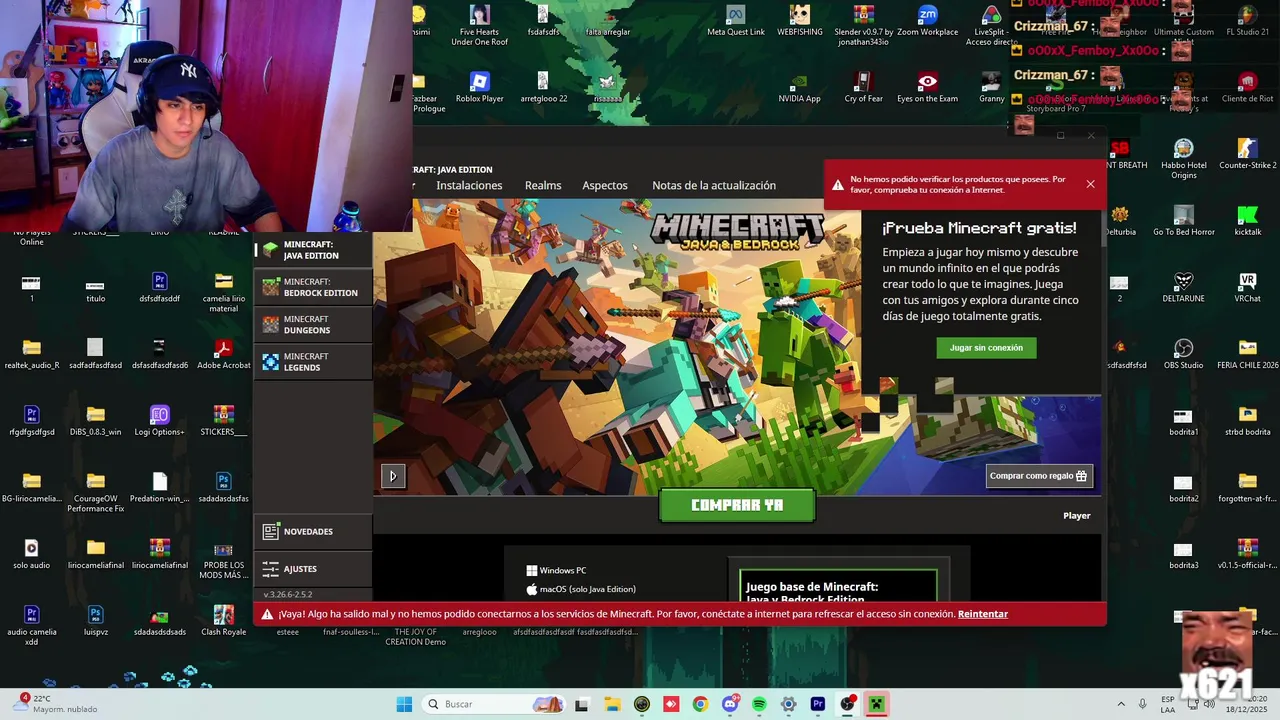Select the Slender v0.9.7 archive icon
1280x720 pixels.
(x=863, y=25)
